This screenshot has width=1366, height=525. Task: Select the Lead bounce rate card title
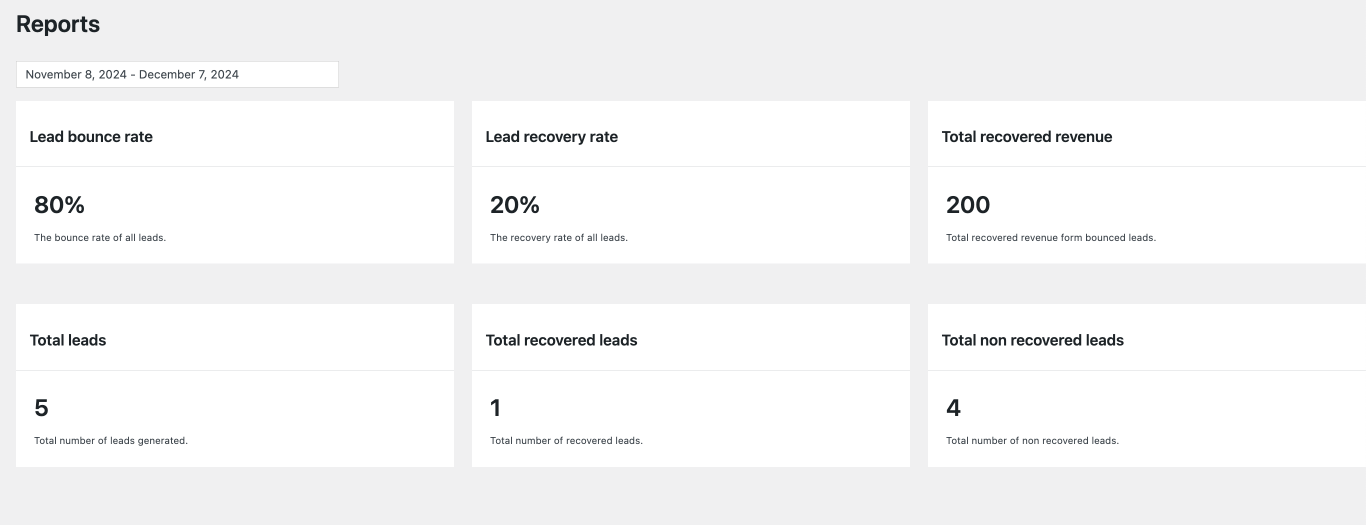(91, 137)
